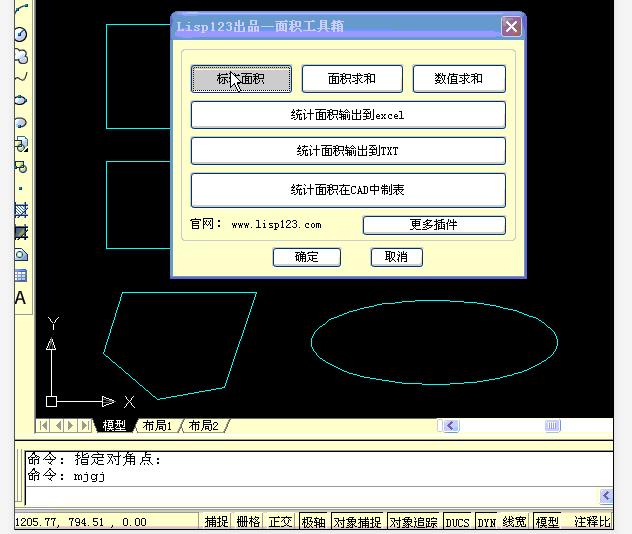Click 统计面积输出到excel button
Screen dimensions: 632x534
pyautogui.click(x=348, y=115)
